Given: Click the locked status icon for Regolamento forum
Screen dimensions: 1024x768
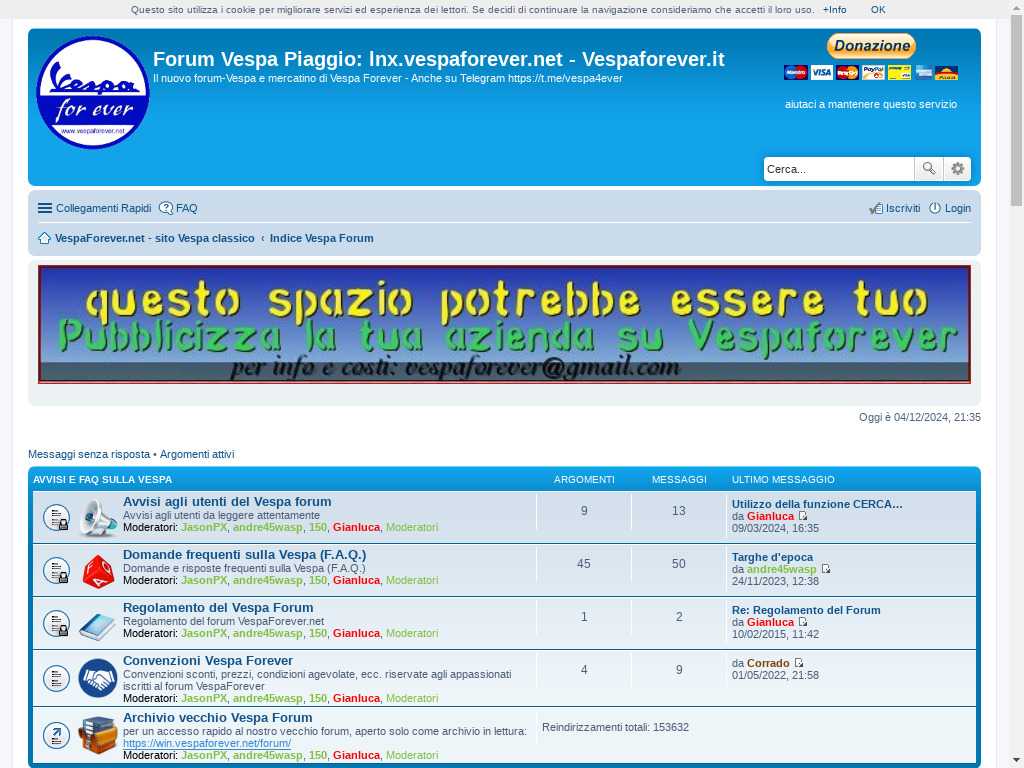Looking at the screenshot, I should coord(57,623).
